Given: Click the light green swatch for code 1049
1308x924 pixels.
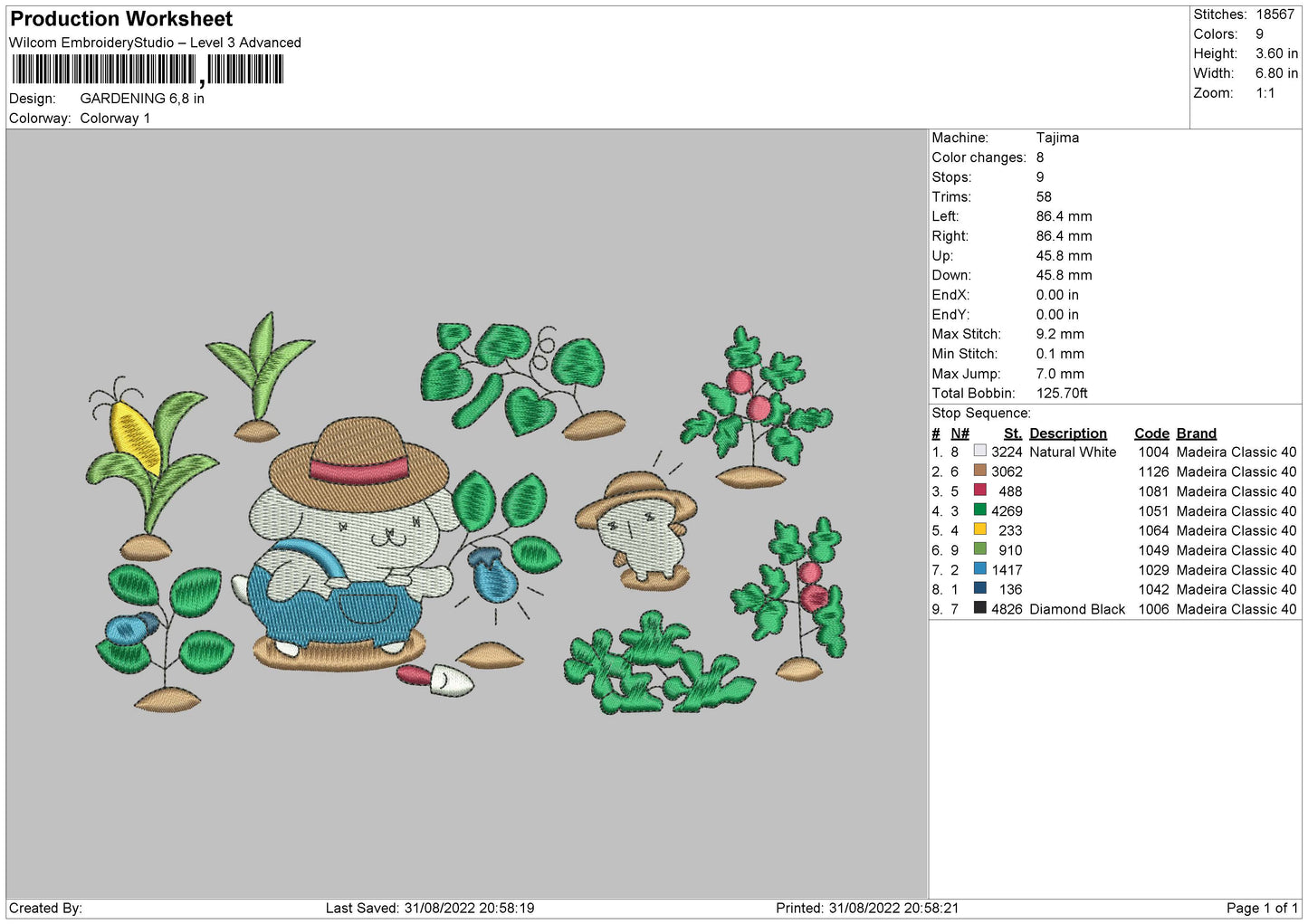Looking at the screenshot, I should pyautogui.click(x=979, y=549).
